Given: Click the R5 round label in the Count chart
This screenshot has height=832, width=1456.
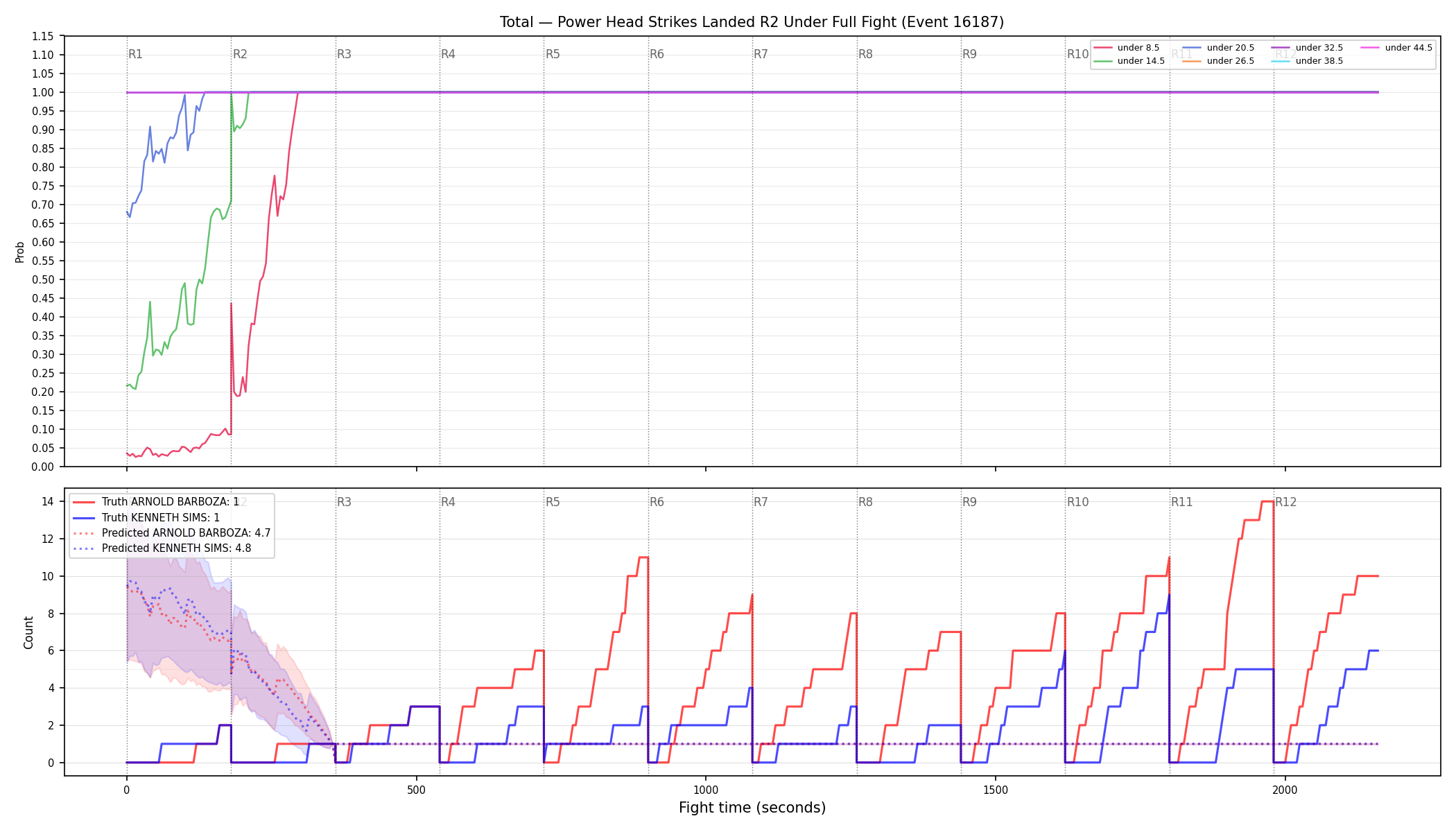Looking at the screenshot, I should [x=553, y=502].
